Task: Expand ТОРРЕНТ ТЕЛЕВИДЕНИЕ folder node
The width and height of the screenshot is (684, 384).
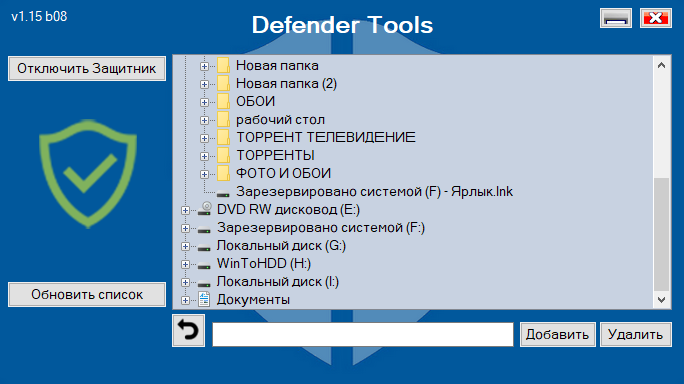Action: pyautogui.click(x=204, y=138)
